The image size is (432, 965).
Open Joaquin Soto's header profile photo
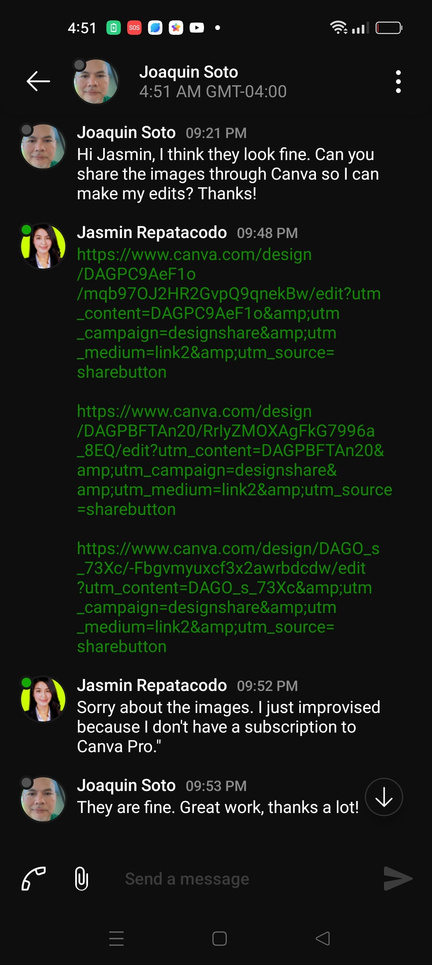pyautogui.click(x=96, y=81)
